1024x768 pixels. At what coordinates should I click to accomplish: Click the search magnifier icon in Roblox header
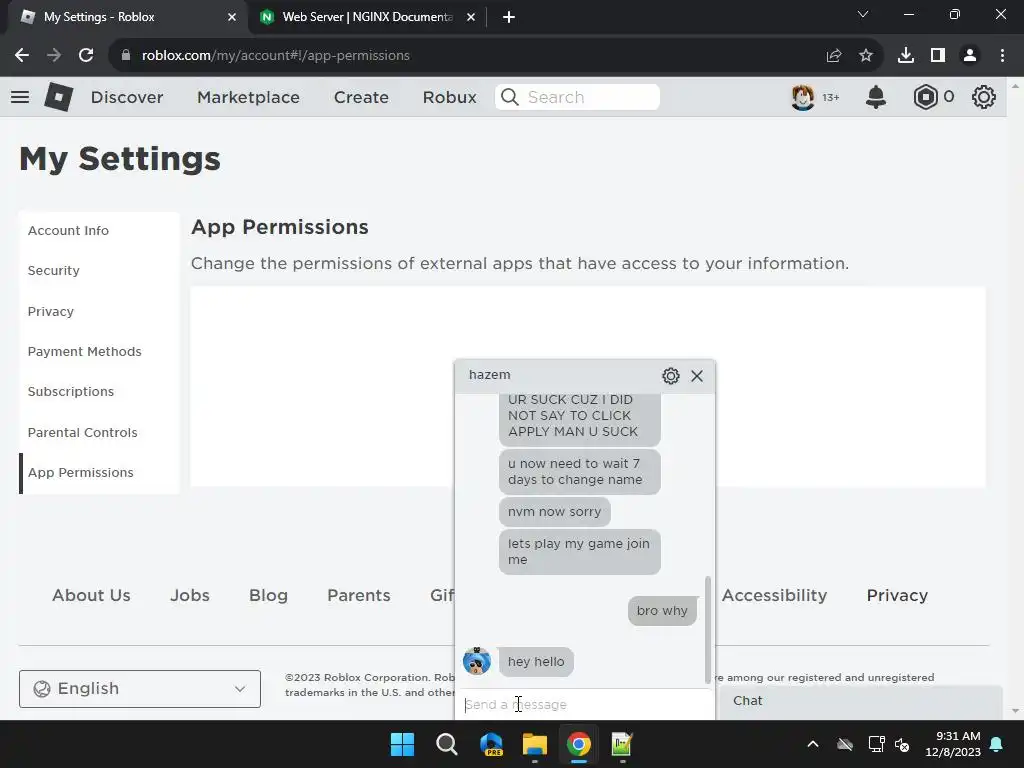tap(510, 97)
